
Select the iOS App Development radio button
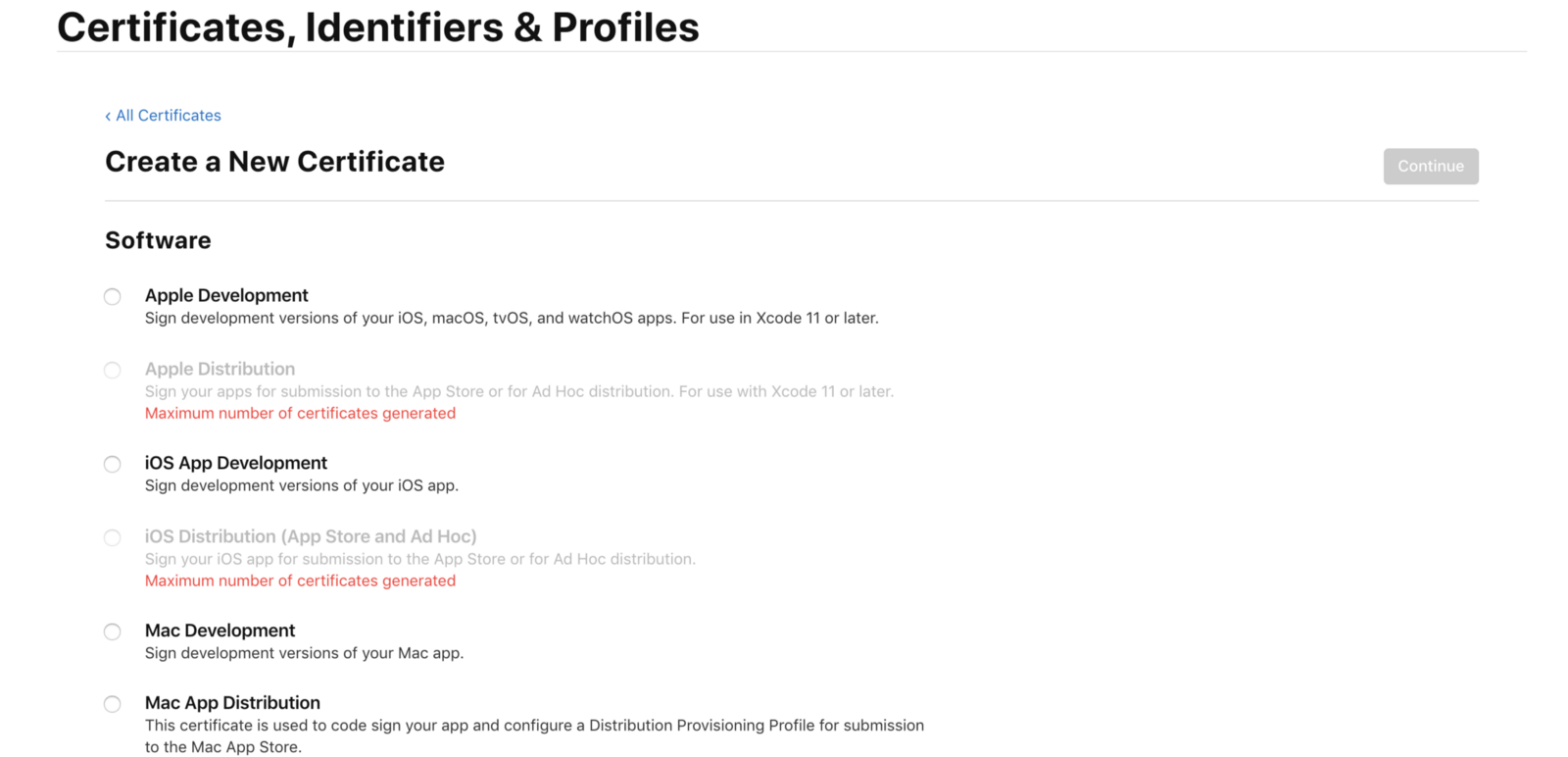pyautogui.click(x=113, y=464)
